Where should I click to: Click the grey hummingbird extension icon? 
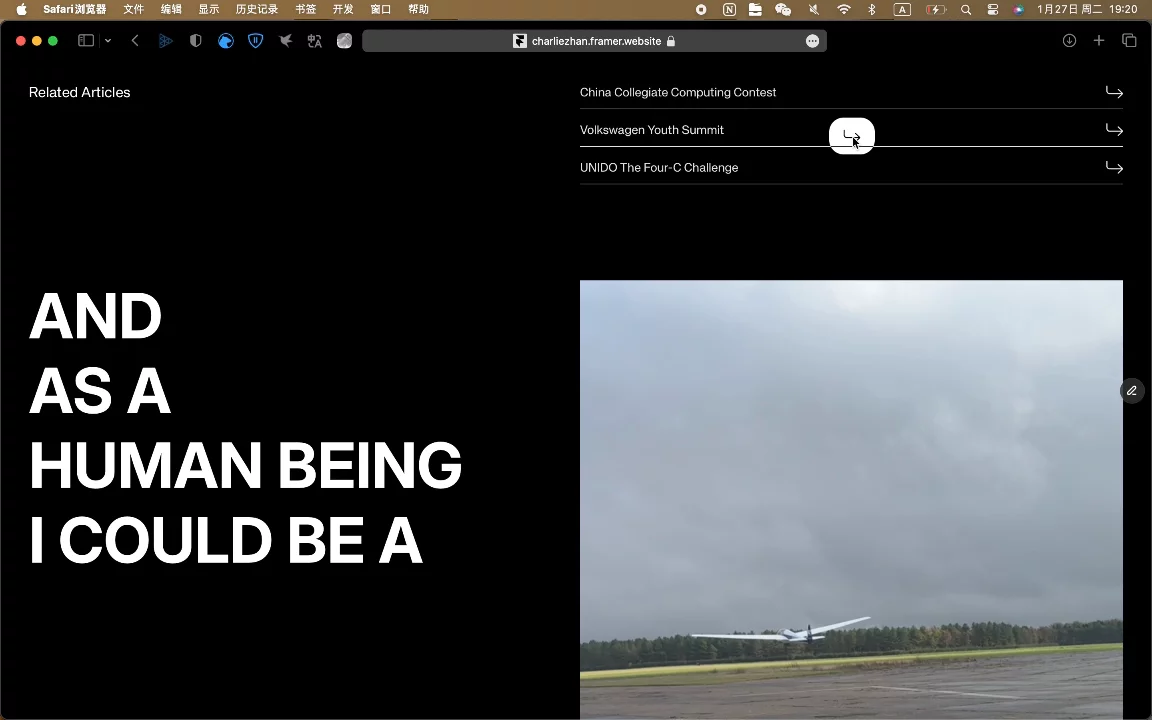286,41
